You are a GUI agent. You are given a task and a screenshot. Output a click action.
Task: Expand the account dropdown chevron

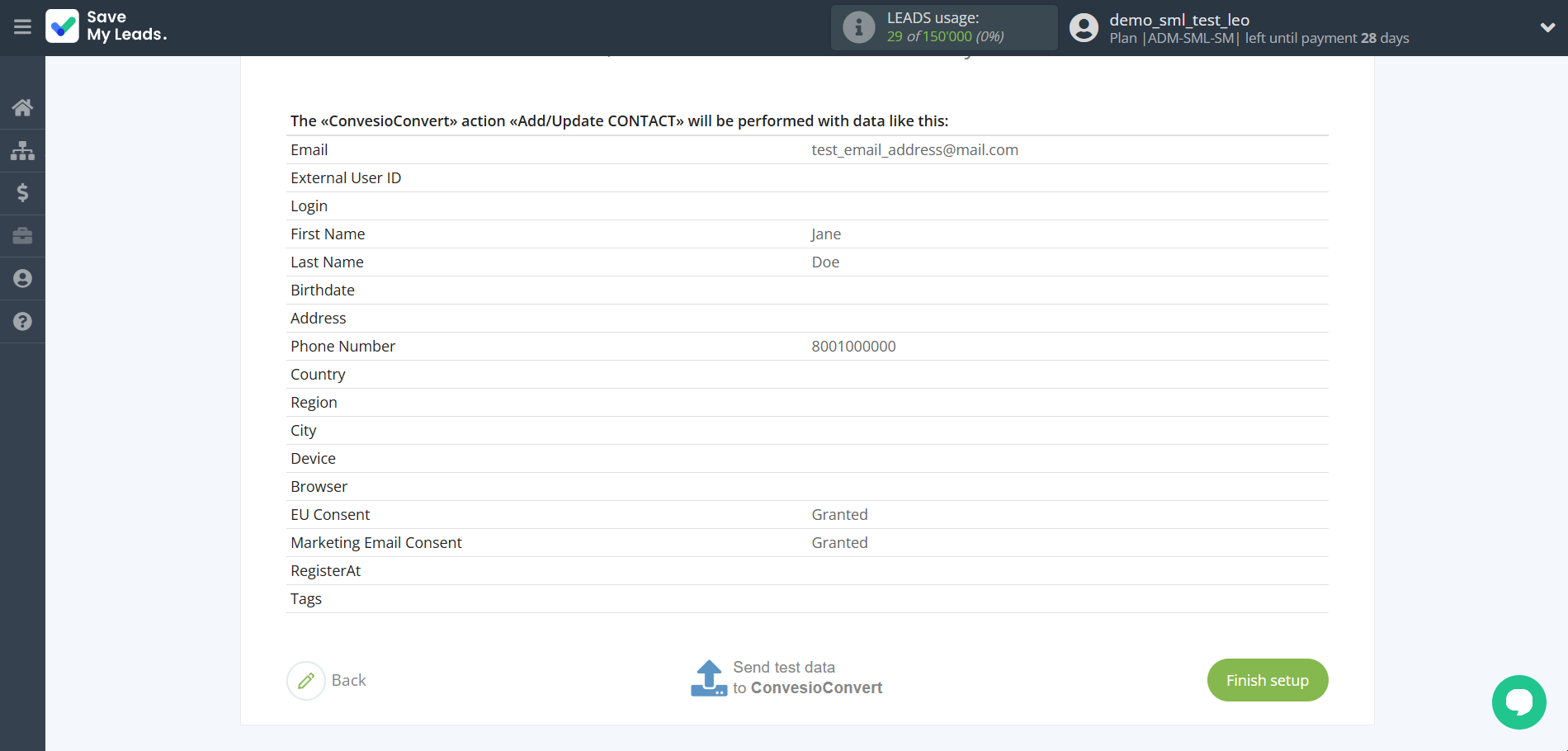[1547, 27]
